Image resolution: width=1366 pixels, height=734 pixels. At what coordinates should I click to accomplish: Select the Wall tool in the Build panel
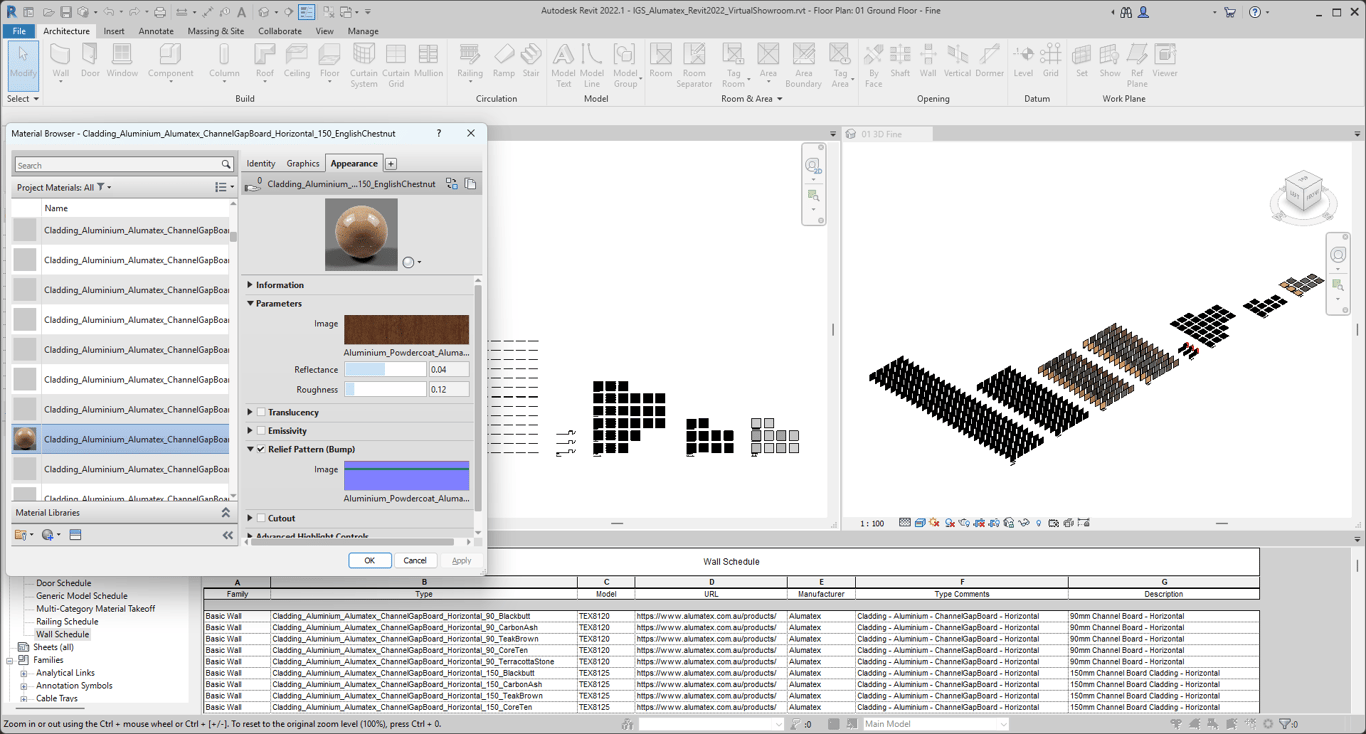(59, 60)
